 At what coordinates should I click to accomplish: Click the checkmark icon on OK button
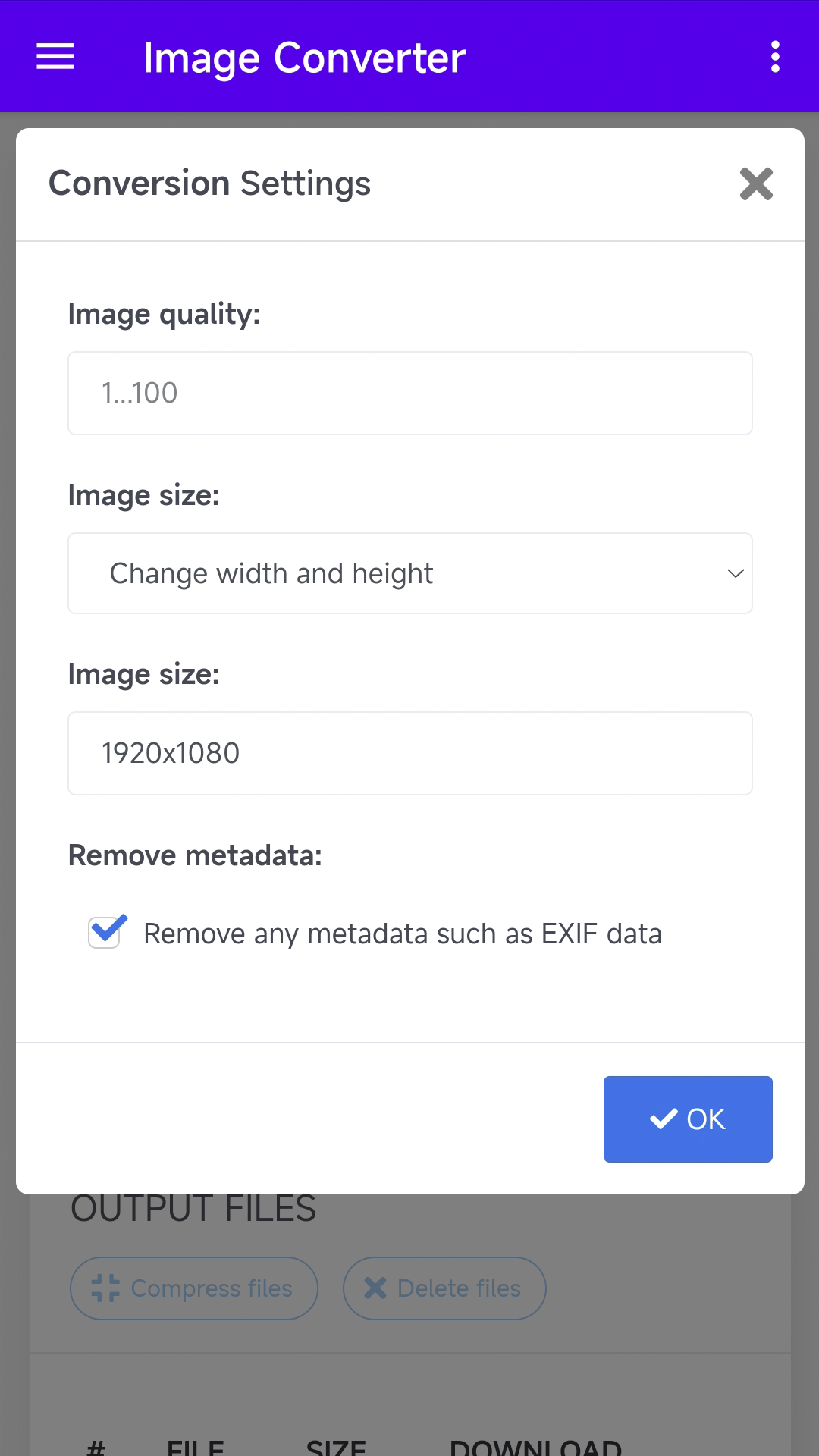(664, 1119)
